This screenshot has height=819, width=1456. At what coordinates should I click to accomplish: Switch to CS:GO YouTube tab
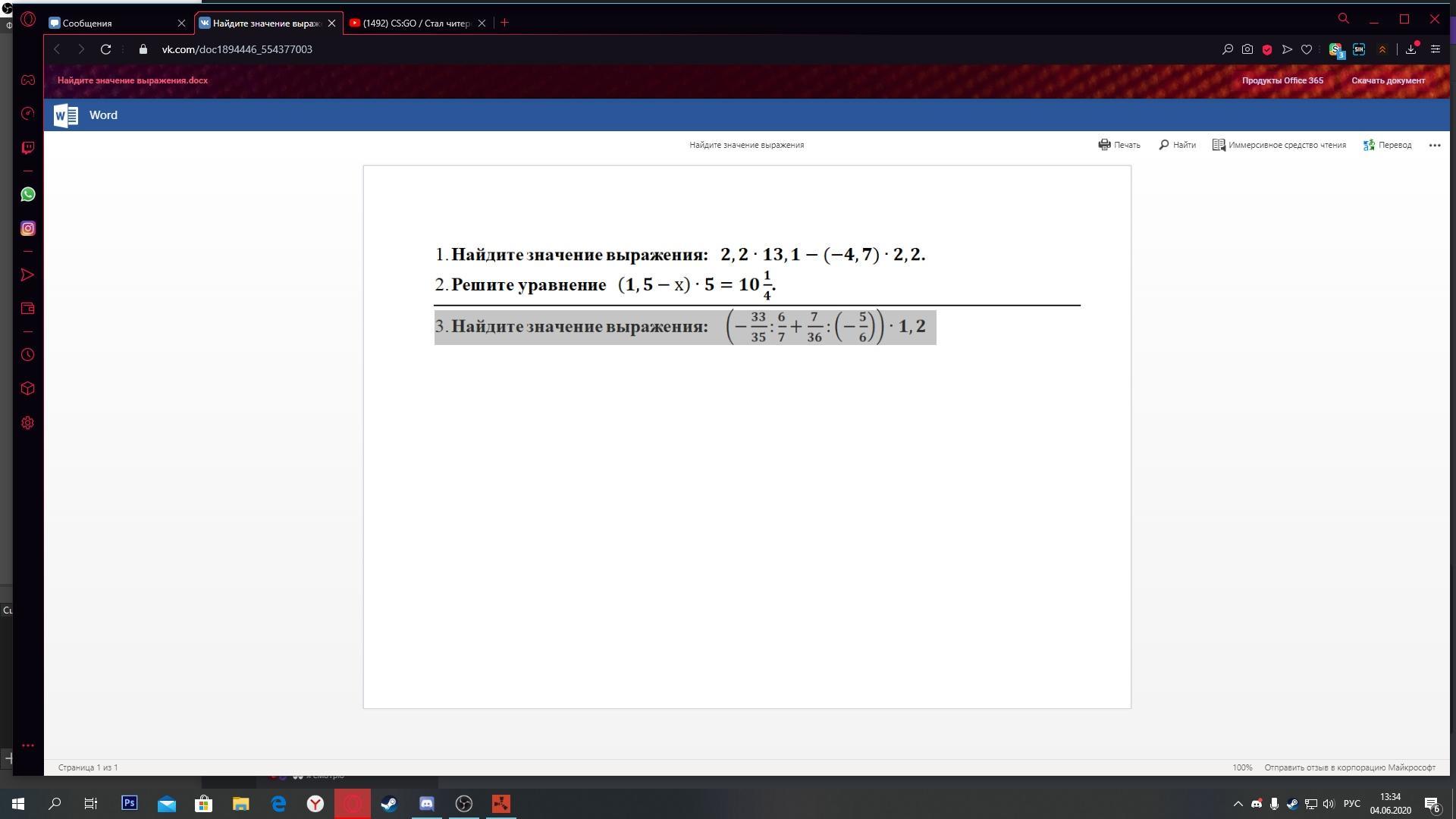[x=416, y=24]
